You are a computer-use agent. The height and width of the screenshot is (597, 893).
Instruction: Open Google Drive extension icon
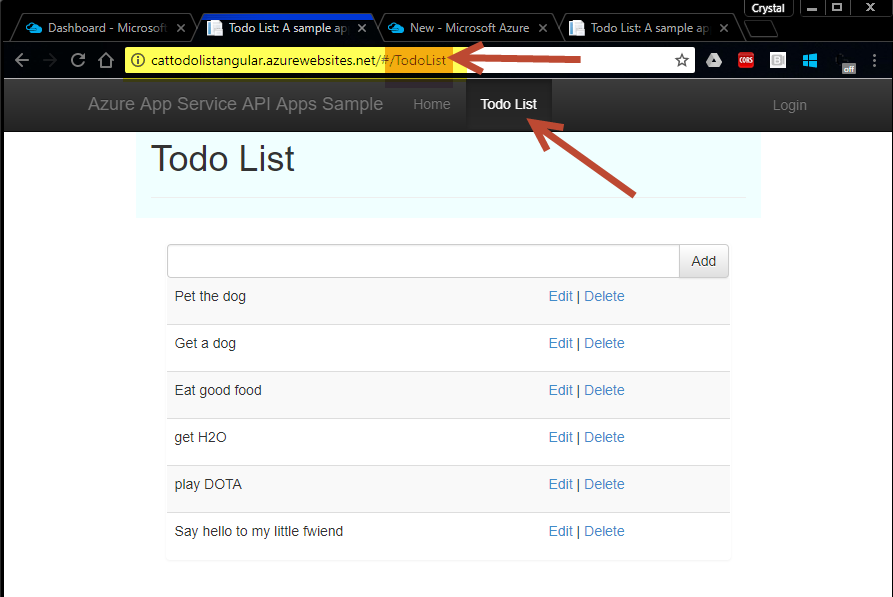pos(714,60)
